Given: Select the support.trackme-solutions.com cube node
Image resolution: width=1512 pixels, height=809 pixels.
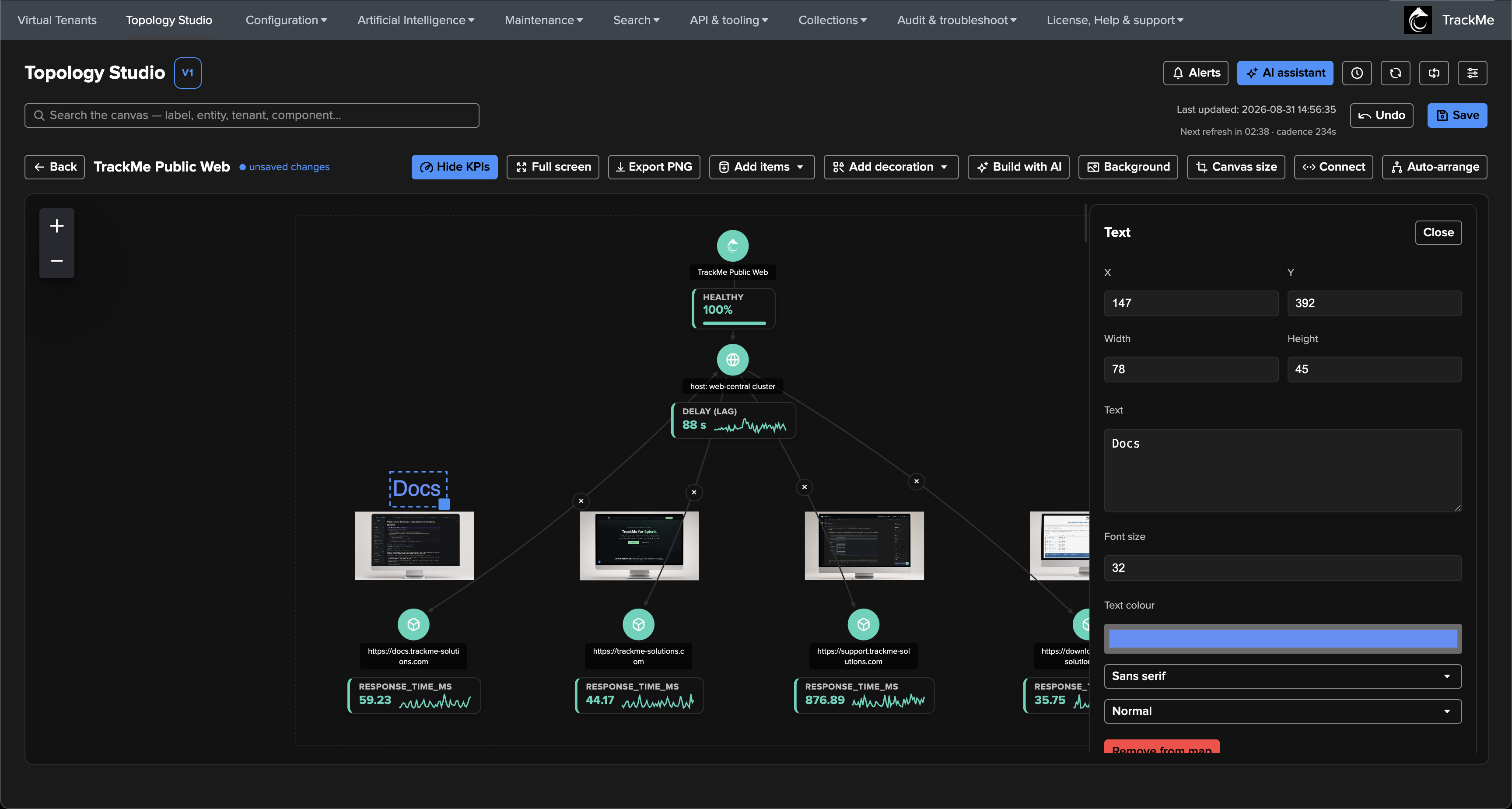Looking at the screenshot, I should (864, 624).
